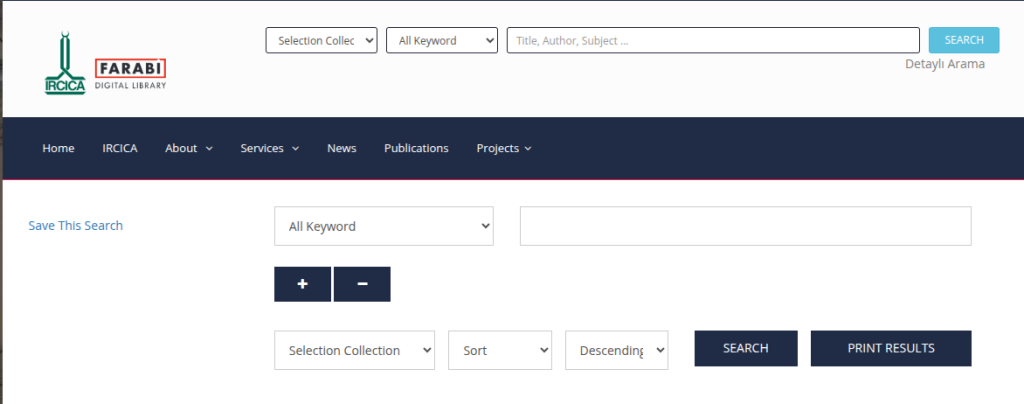Open the Descending order dropdown
The image size is (1024, 404).
(616, 350)
